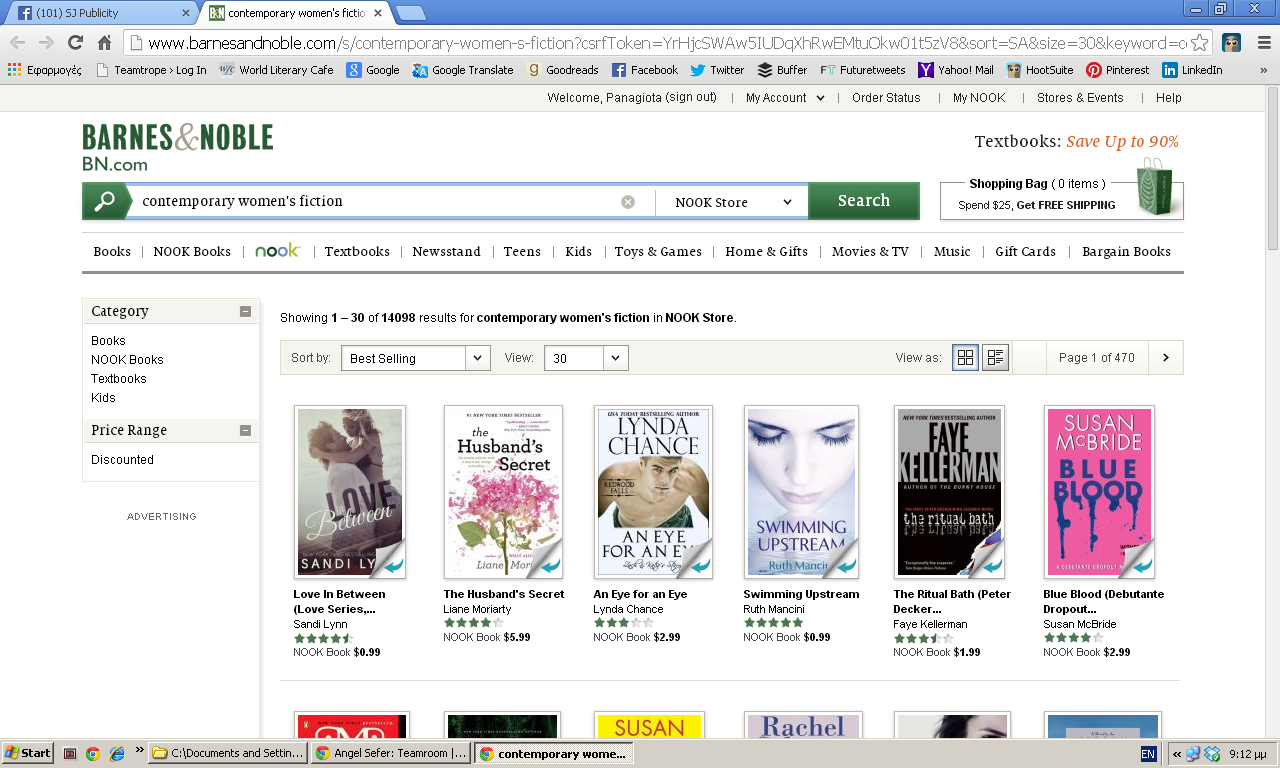Open World Literary Cafe bookmark
This screenshot has width=1280, height=768.
276,70
